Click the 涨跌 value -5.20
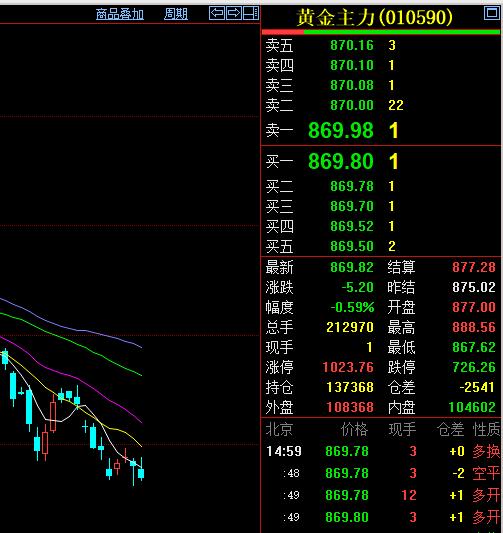This screenshot has width=503, height=533. point(358,287)
